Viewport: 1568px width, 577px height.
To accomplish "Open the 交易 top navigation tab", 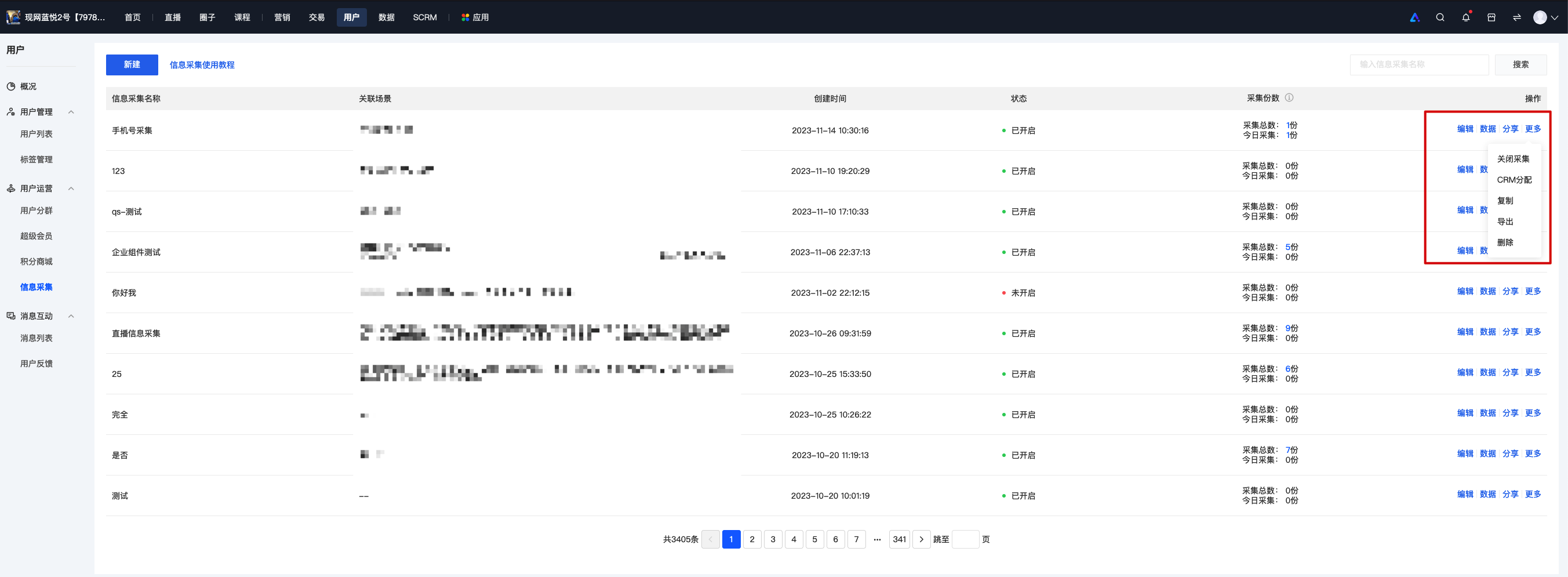I will tap(317, 17).
